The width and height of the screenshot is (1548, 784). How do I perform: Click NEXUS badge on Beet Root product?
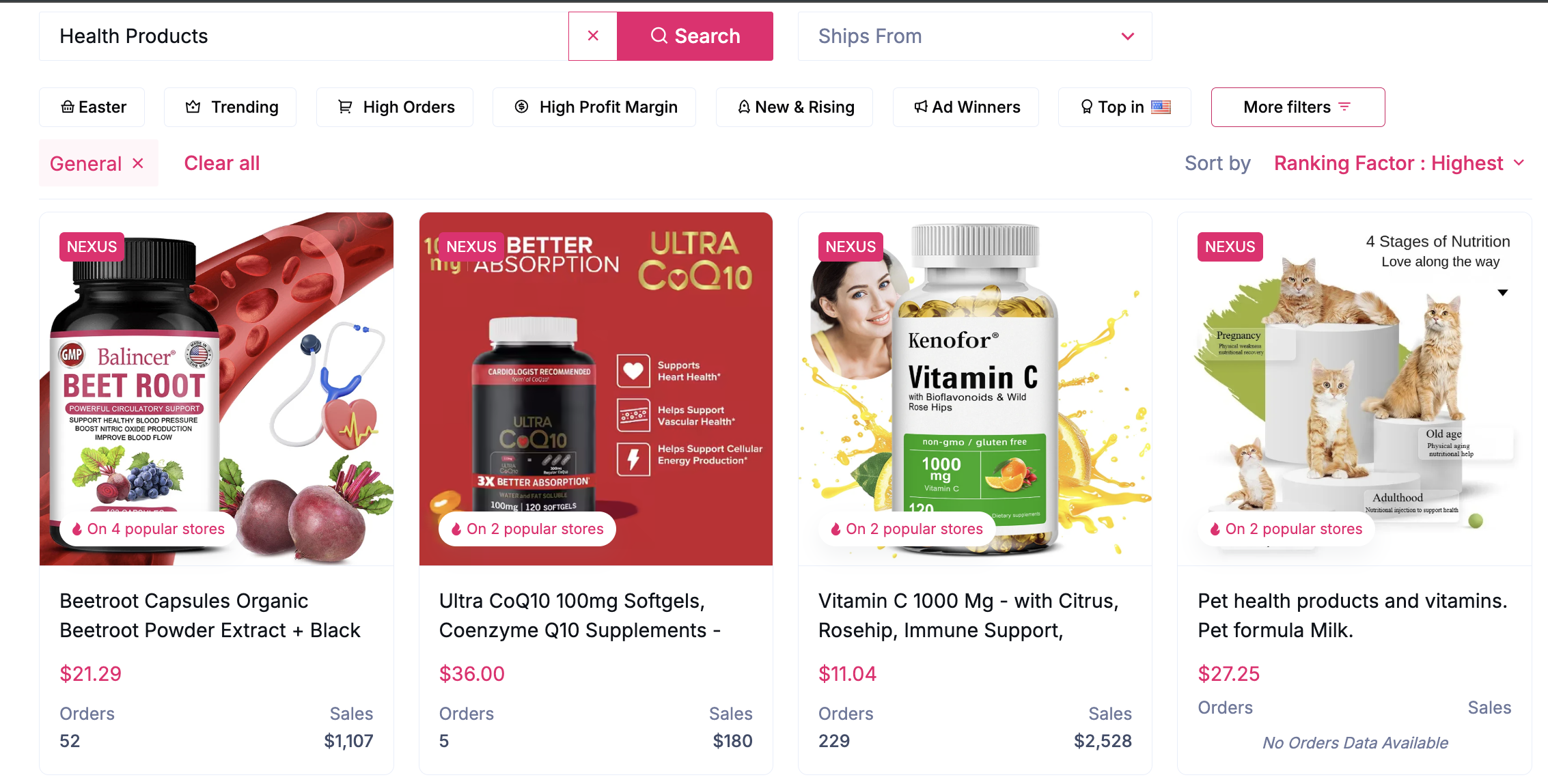coord(92,247)
